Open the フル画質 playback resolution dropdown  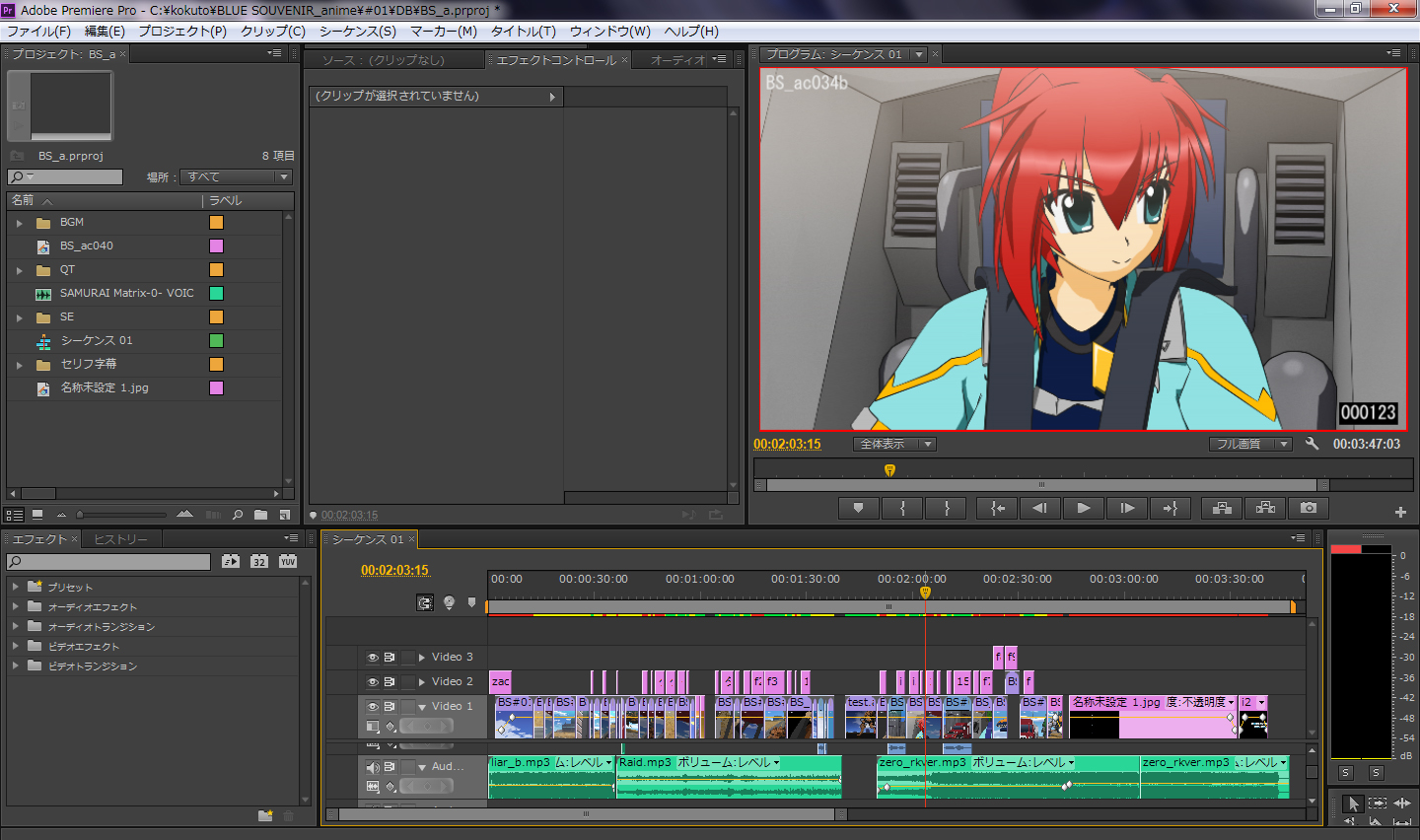pyautogui.click(x=1250, y=444)
